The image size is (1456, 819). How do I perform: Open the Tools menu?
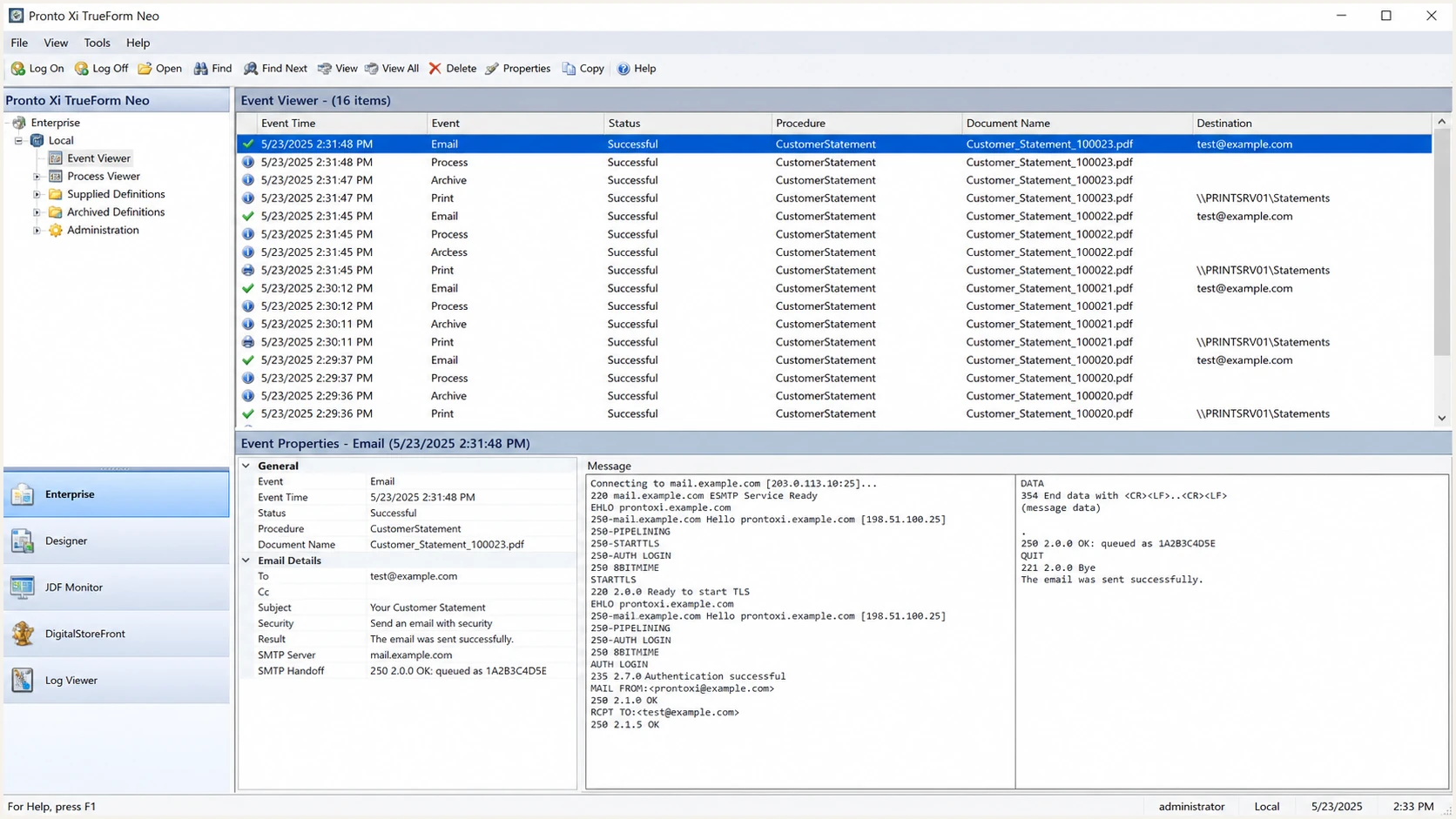pyautogui.click(x=97, y=43)
